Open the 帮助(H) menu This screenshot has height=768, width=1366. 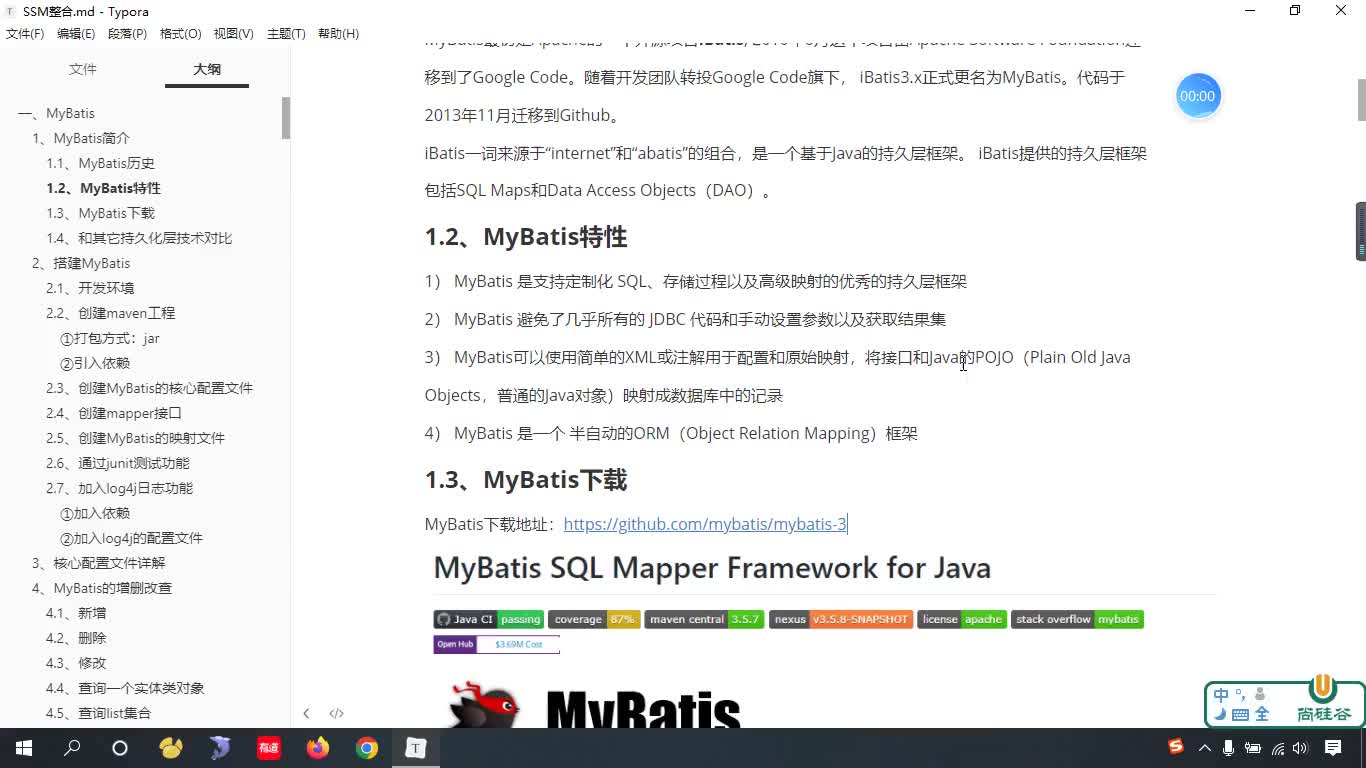click(338, 33)
